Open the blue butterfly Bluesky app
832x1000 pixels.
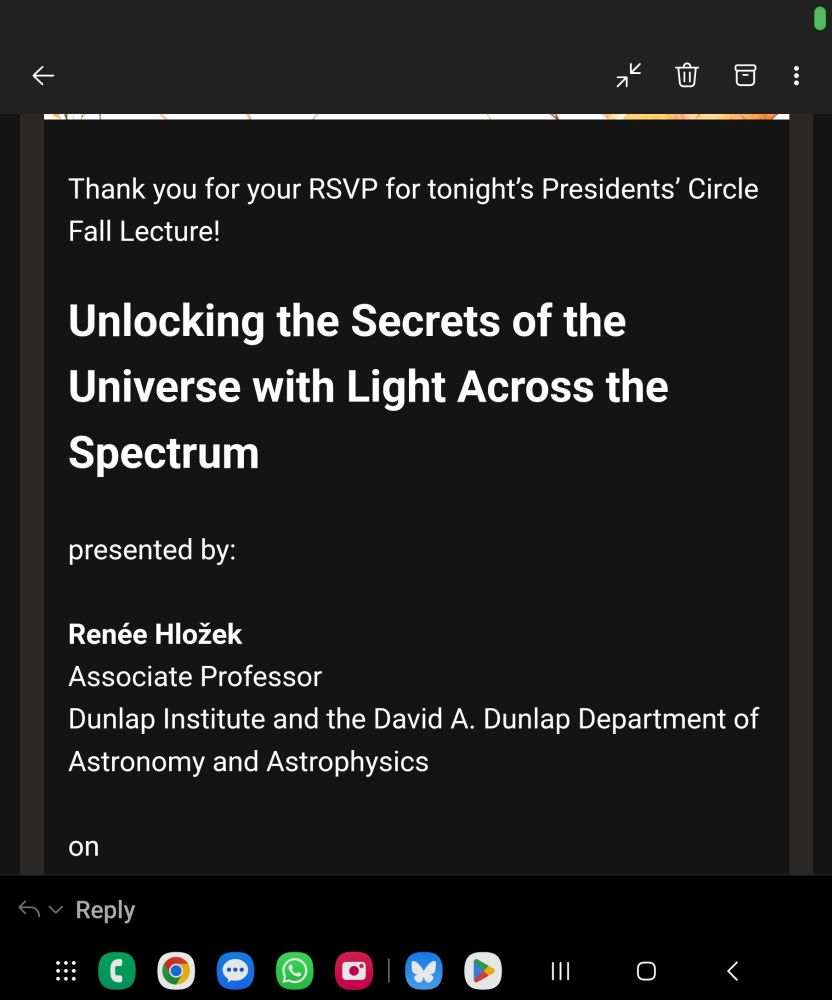[x=424, y=971]
